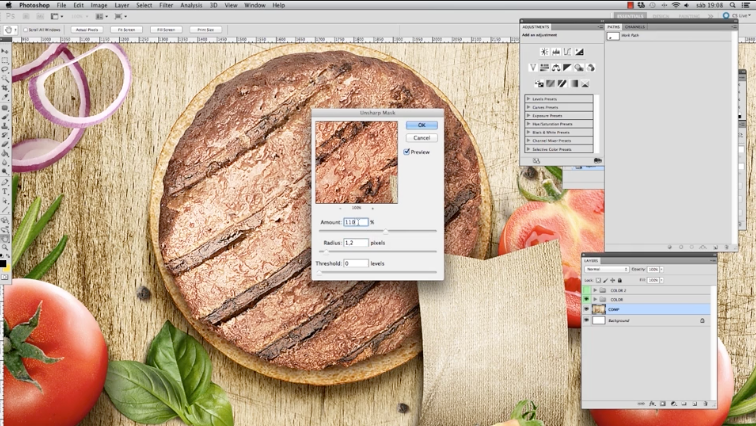Viewport: 756px width, 426px height.
Task: Hide the COLOR group with eye icon
Action: [x=586, y=299]
